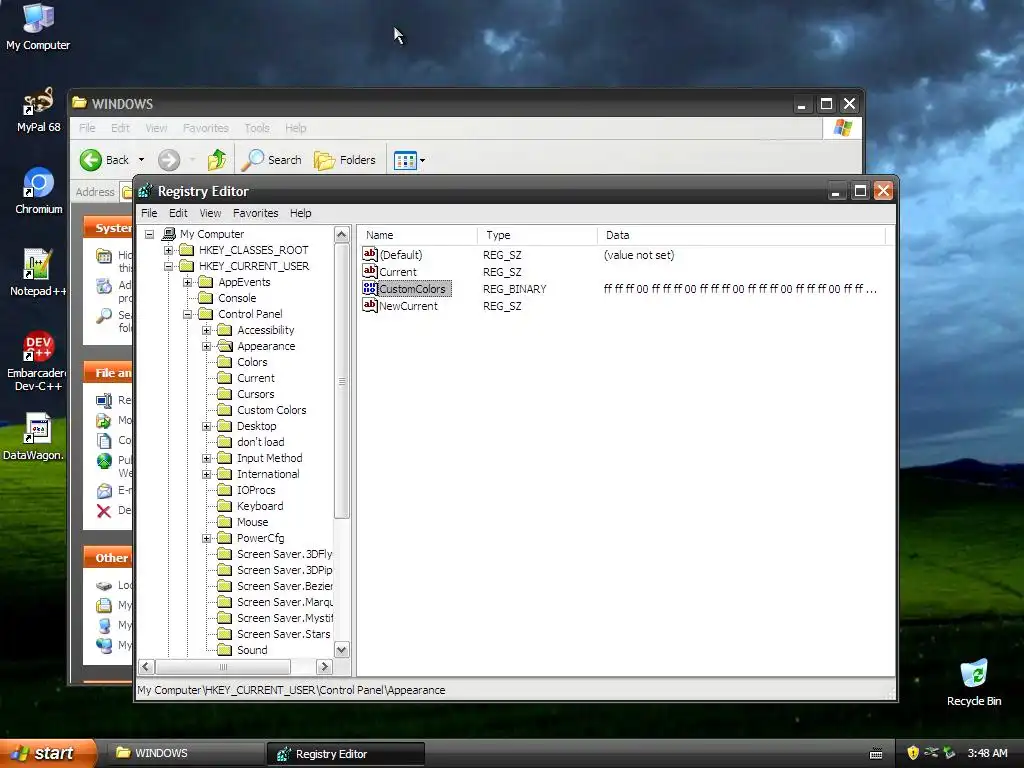Click the Start button
This screenshot has width=1024, height=768.
(47, 753)
